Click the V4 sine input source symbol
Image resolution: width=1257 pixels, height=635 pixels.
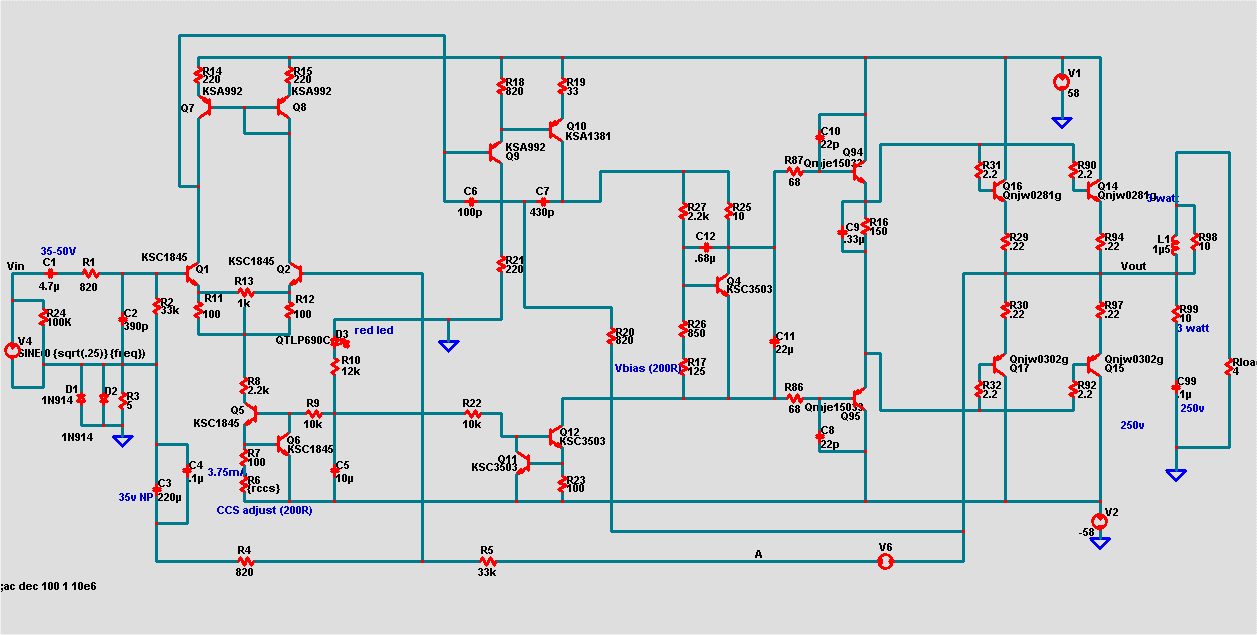point(12,351)
